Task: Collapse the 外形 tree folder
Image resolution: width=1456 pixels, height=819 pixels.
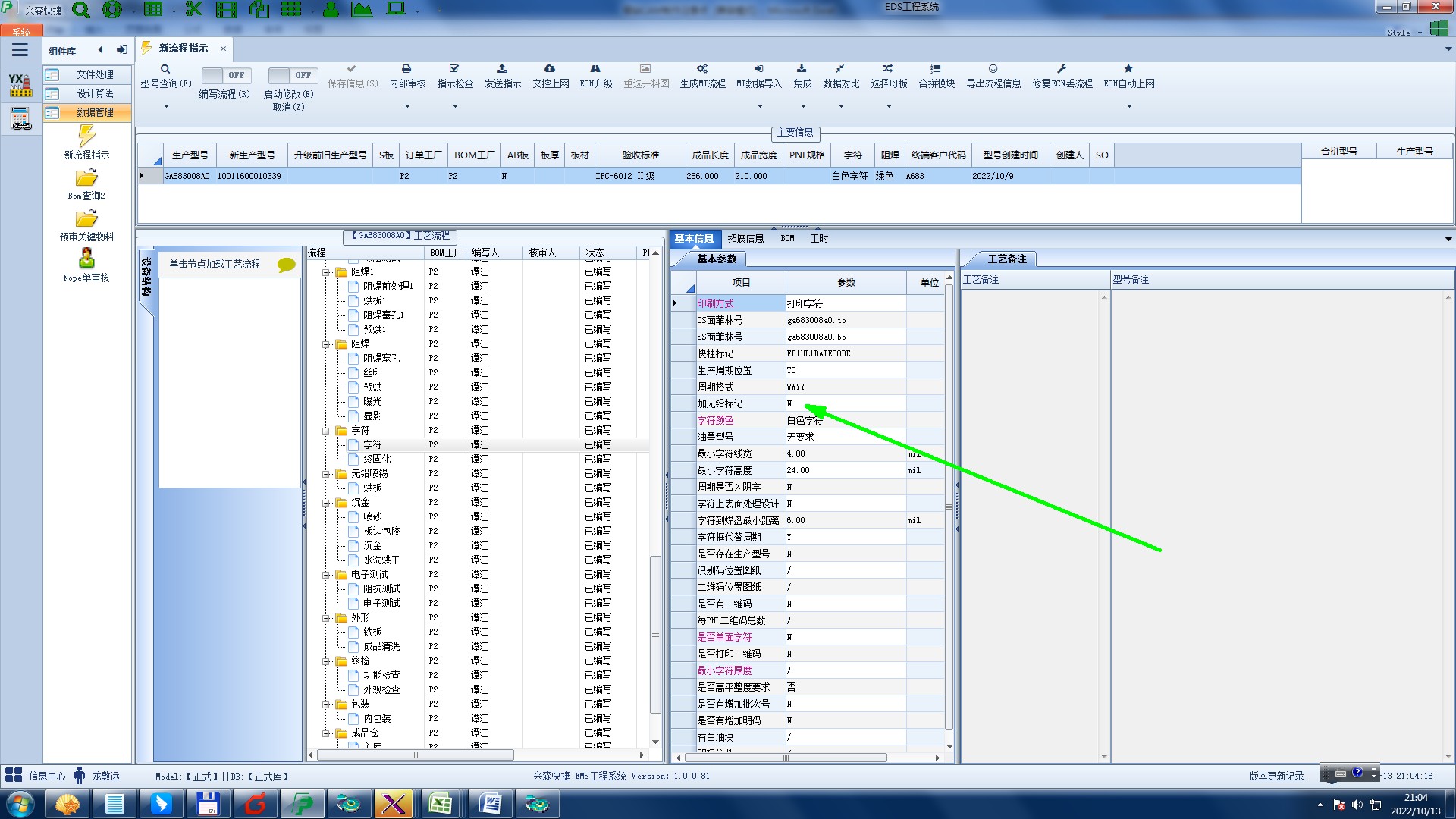Action: [x=326, y=617]
